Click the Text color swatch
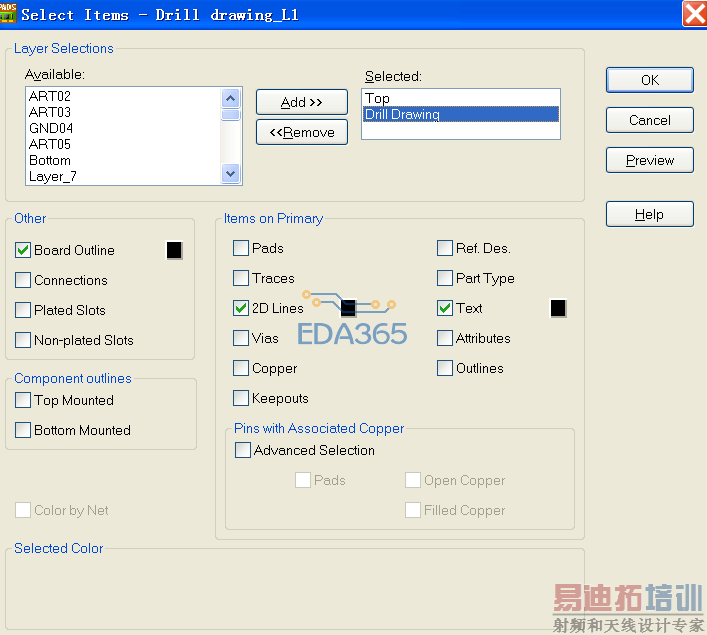The height and width of the screenshot is (635, 707). tap(558, 308)
